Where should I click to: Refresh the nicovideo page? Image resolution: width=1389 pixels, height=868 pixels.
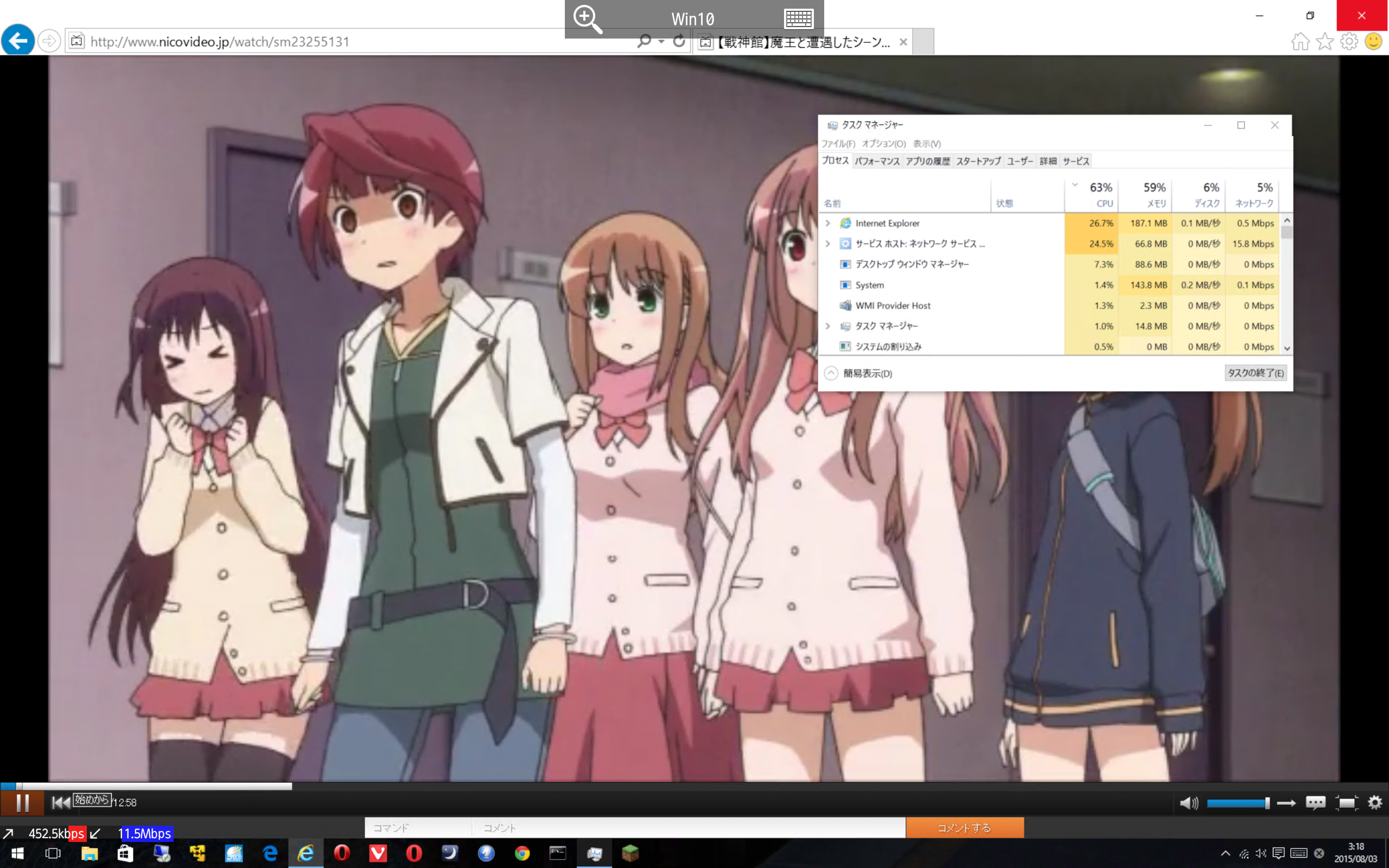[x=679, y=41]
